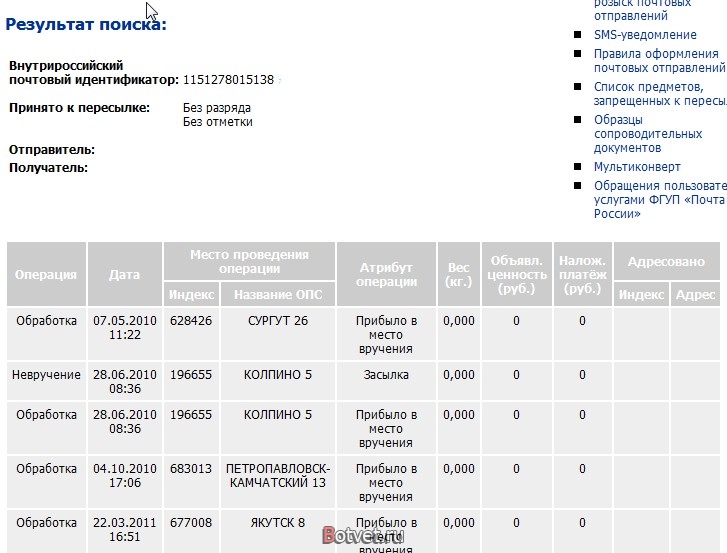Open Список предметов, запрещенных к пересылке link
The height and width of the screenshot is (553, 727).
click(x=660, y=94)
